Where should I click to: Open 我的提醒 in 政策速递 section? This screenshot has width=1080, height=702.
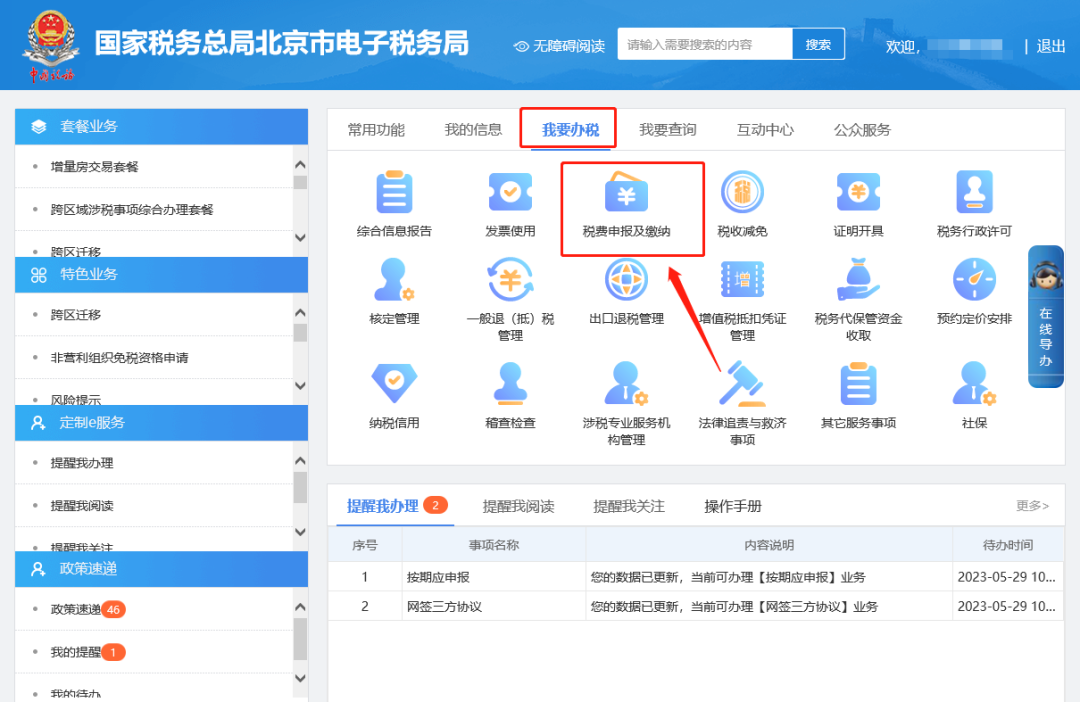76,652
